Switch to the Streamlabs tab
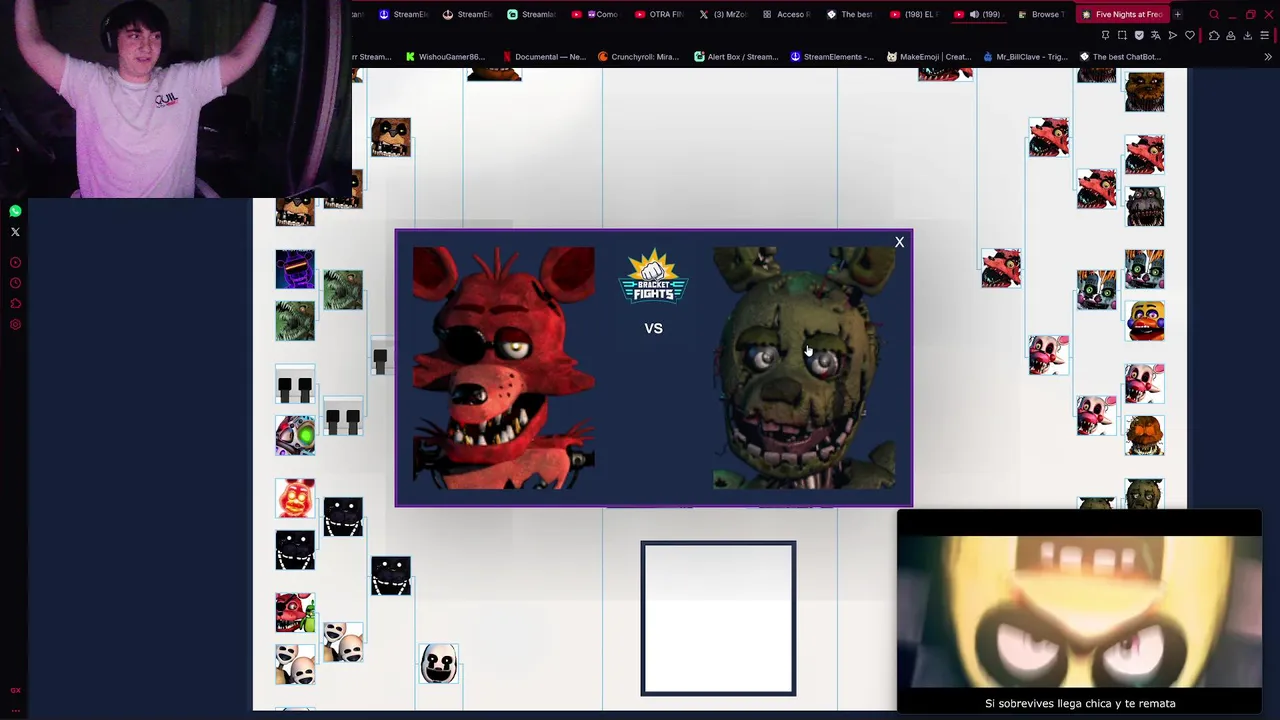1280x720 pixels. click(x=530, y=14)
